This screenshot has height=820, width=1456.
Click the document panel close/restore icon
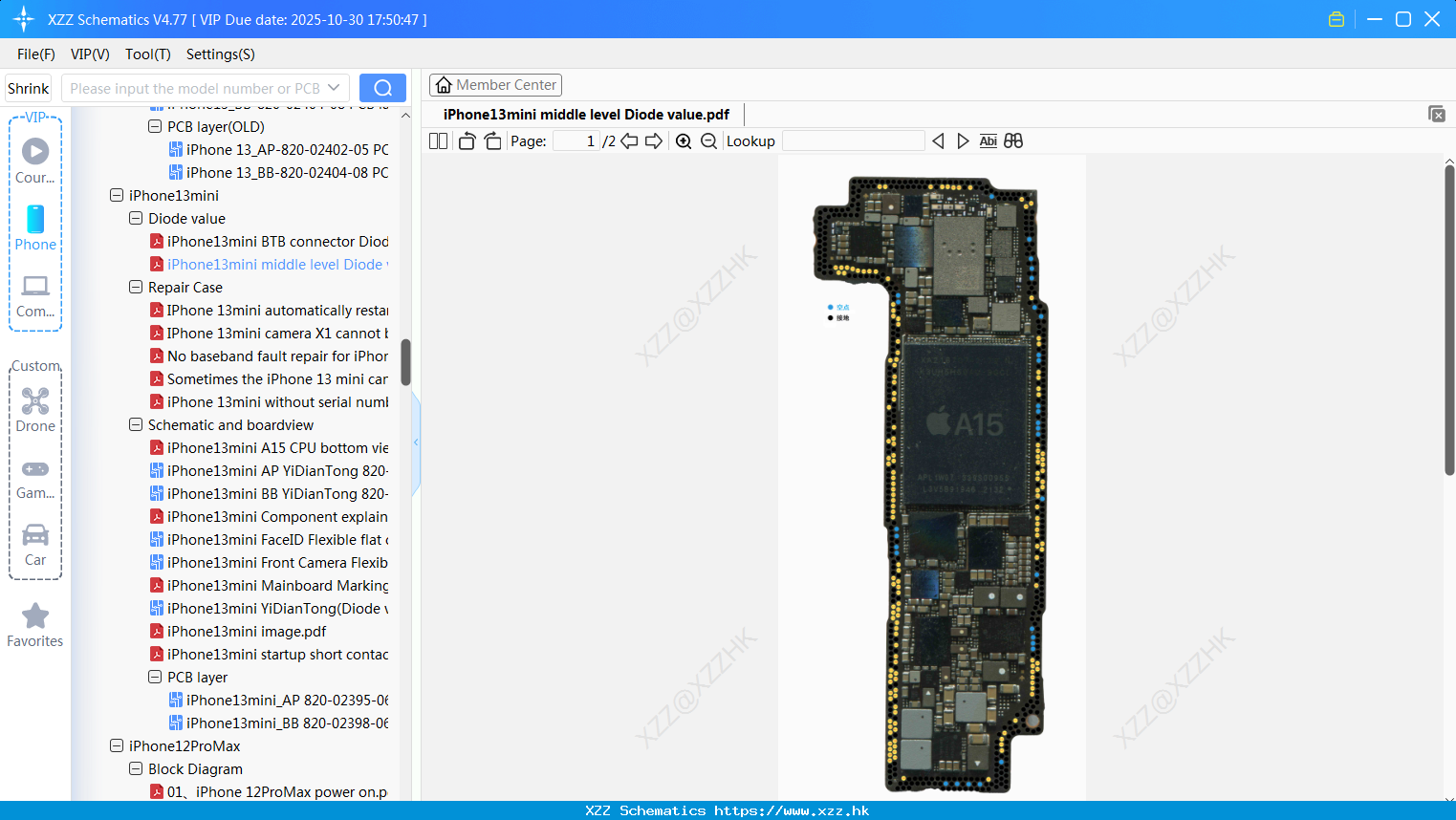[x=1437, y=114]
